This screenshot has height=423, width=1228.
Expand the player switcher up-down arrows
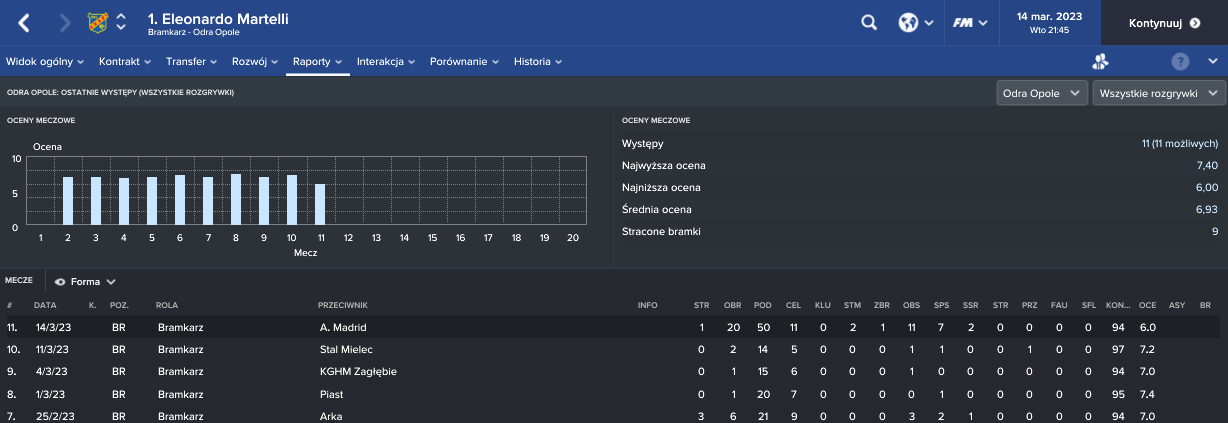tap(122, 22)
